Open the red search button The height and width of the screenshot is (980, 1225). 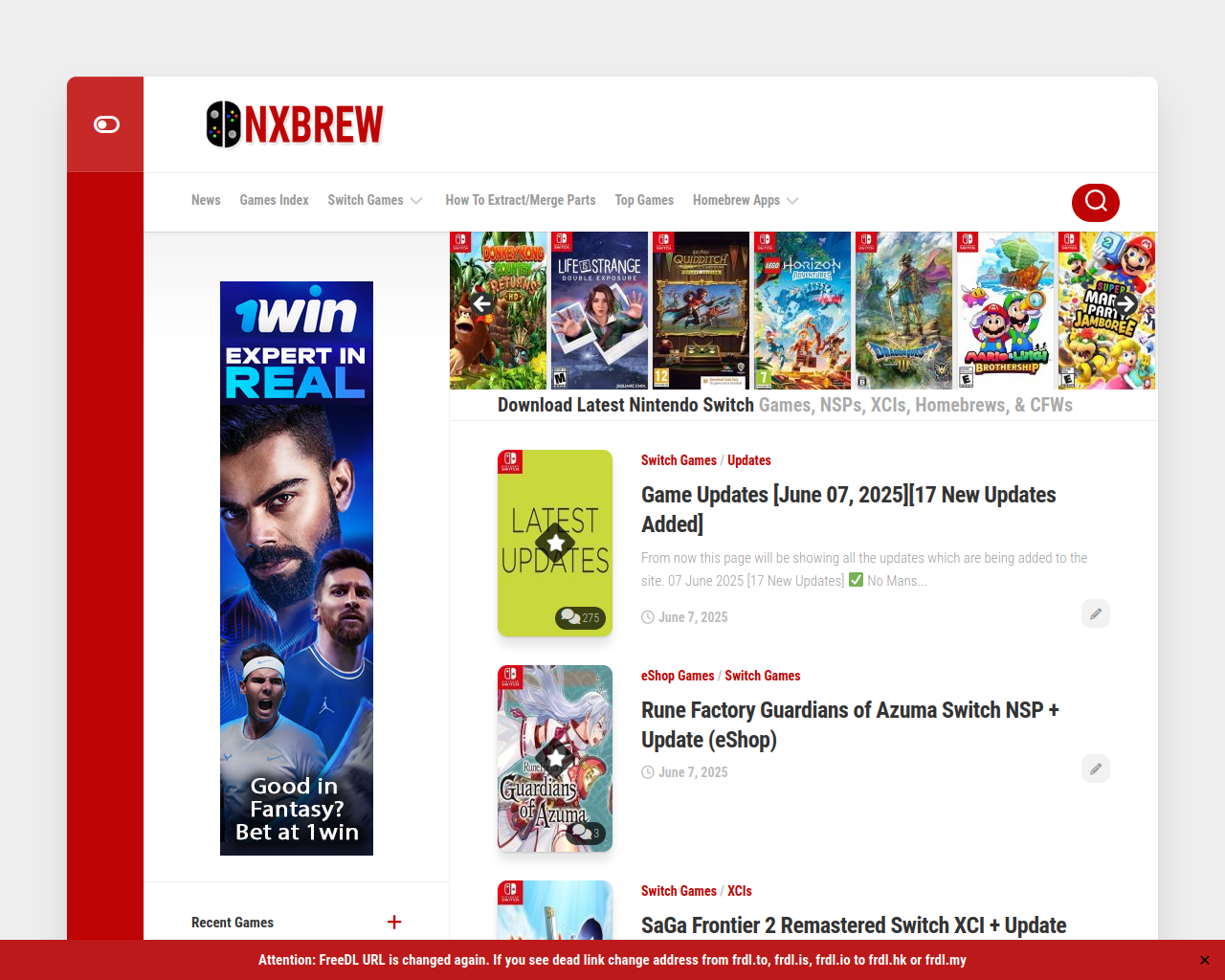(1096, 202)
